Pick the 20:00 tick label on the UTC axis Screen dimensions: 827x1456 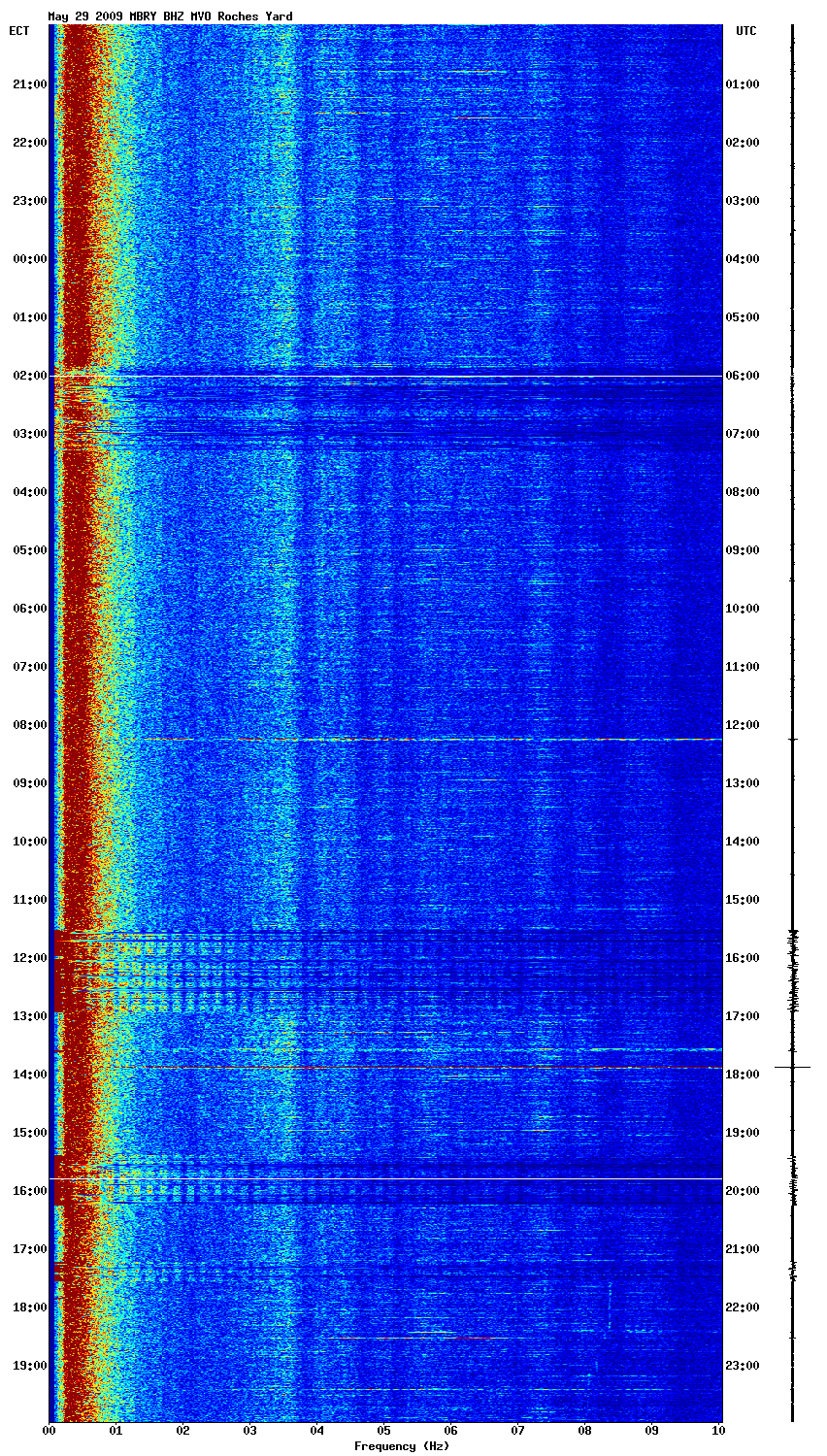click(744, 1191)
